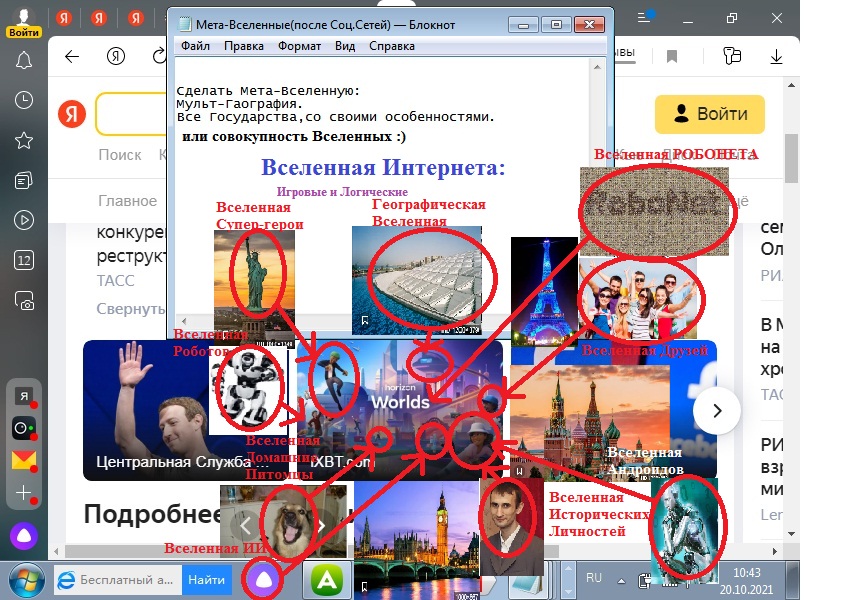The image size is (845, 600).
Task: Open the icon between bookmark and downloads
Action: 732,56
